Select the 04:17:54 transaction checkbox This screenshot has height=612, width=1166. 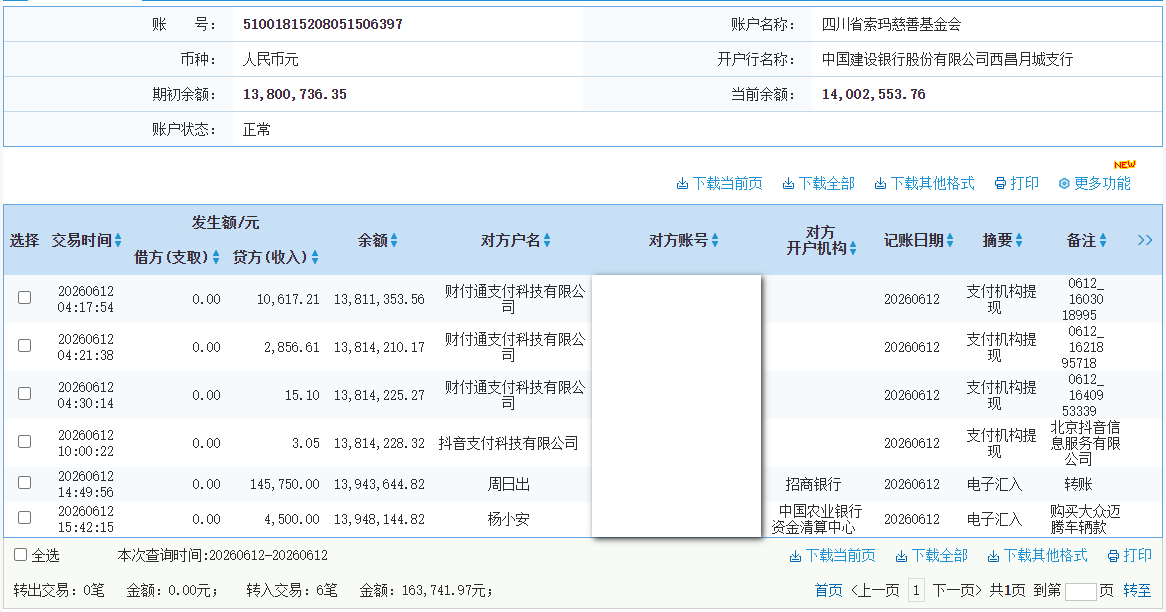pos(25,297)
